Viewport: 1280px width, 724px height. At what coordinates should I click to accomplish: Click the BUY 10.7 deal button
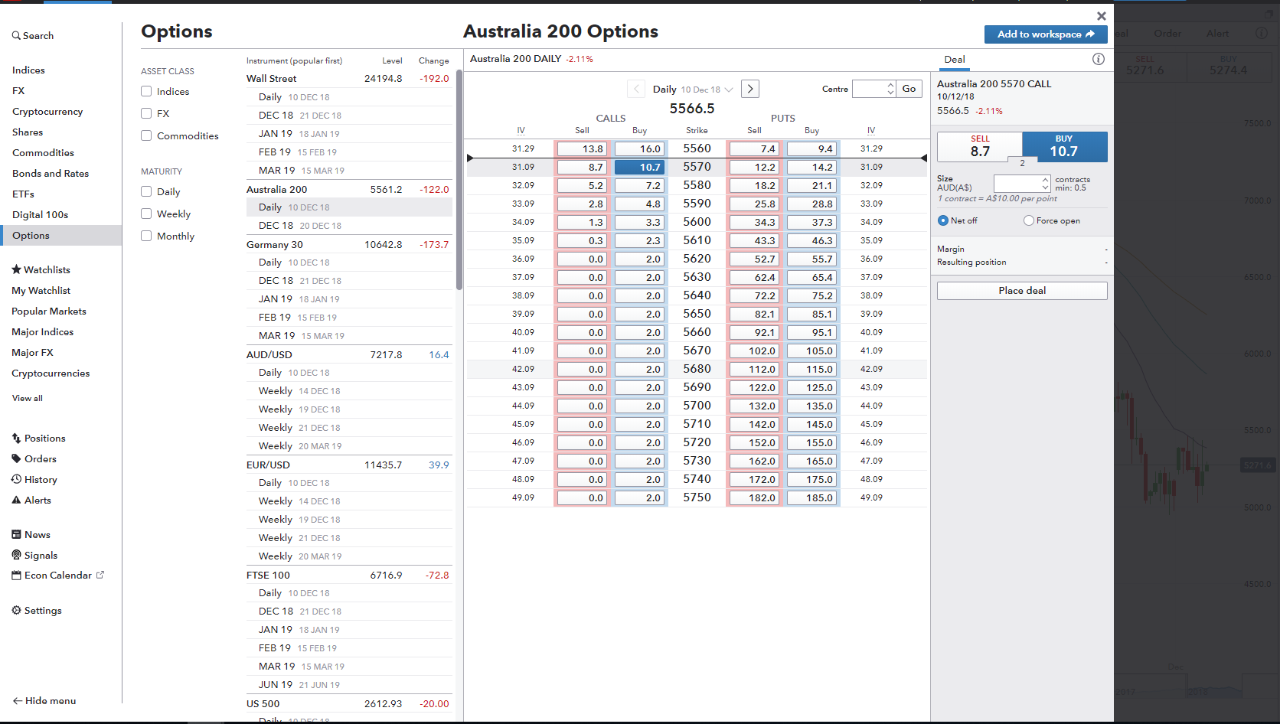(x=1065, y=147)
